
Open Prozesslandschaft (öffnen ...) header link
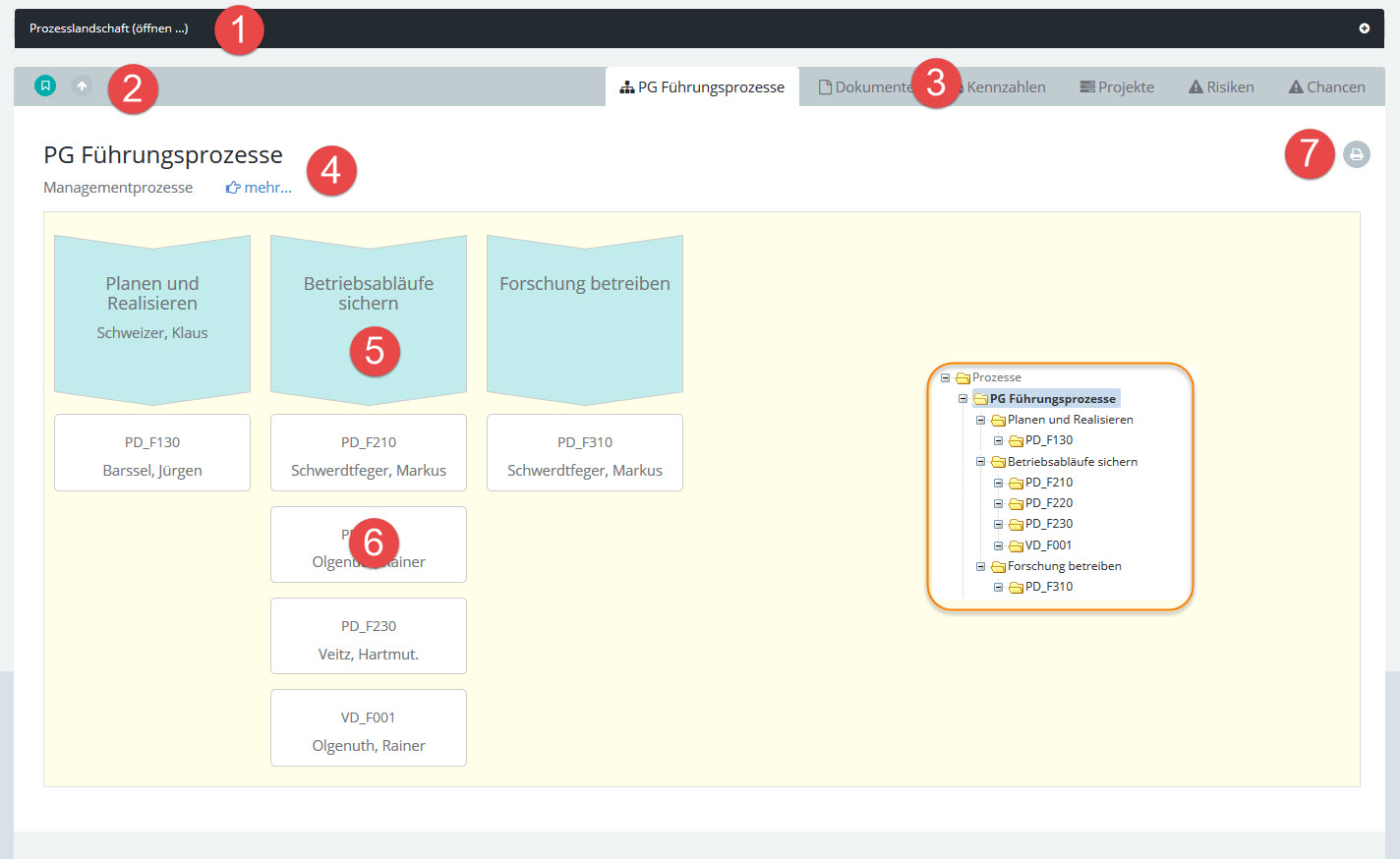point(108,29)
